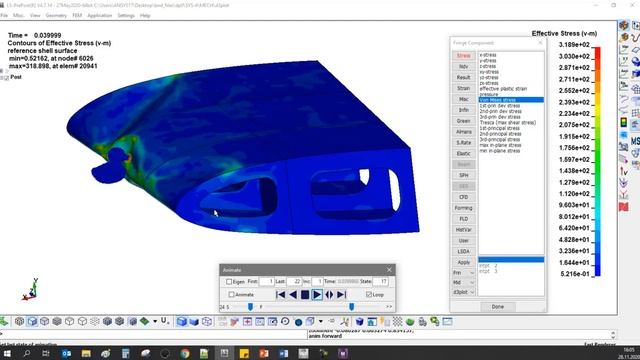Select intpt 2 integration point

[x=488, y=266]
